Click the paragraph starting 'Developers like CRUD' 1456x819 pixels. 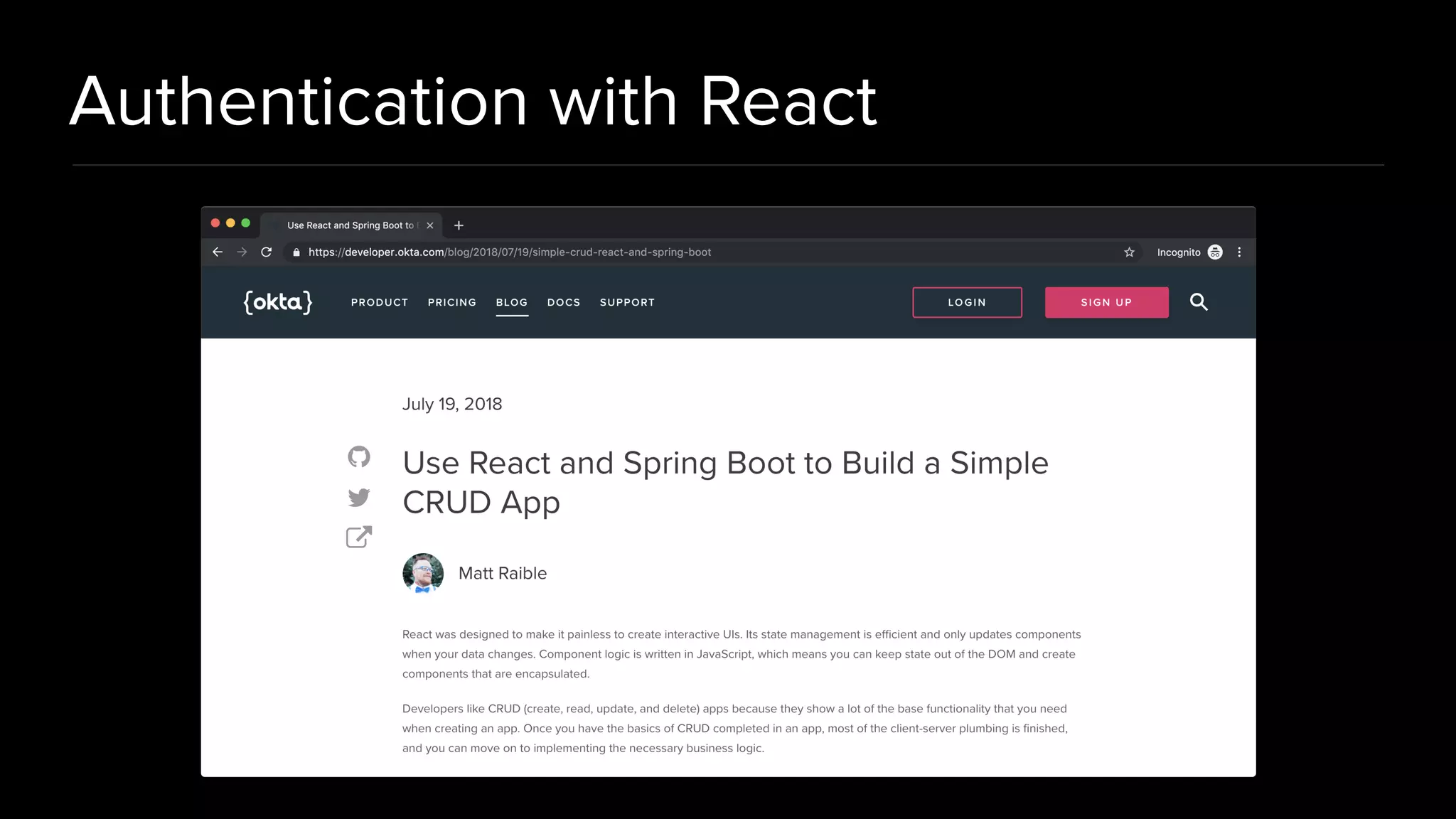tap(735, 728)
